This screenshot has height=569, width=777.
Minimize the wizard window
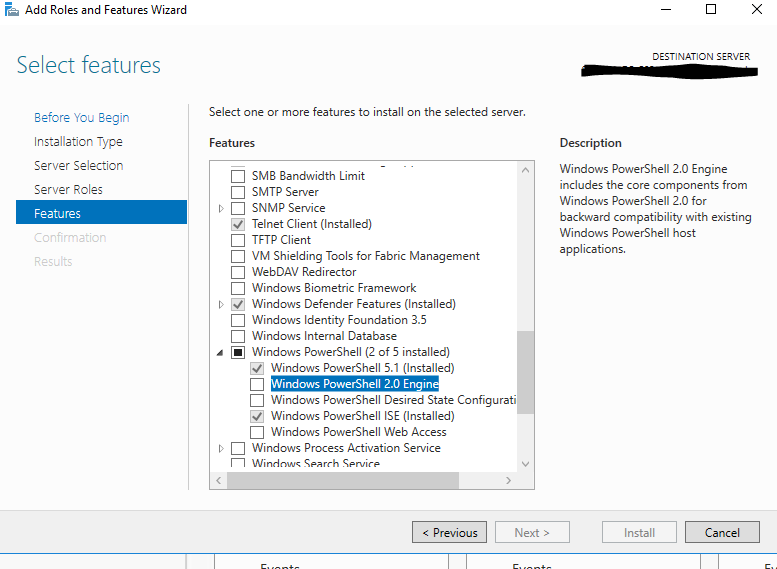666,9
